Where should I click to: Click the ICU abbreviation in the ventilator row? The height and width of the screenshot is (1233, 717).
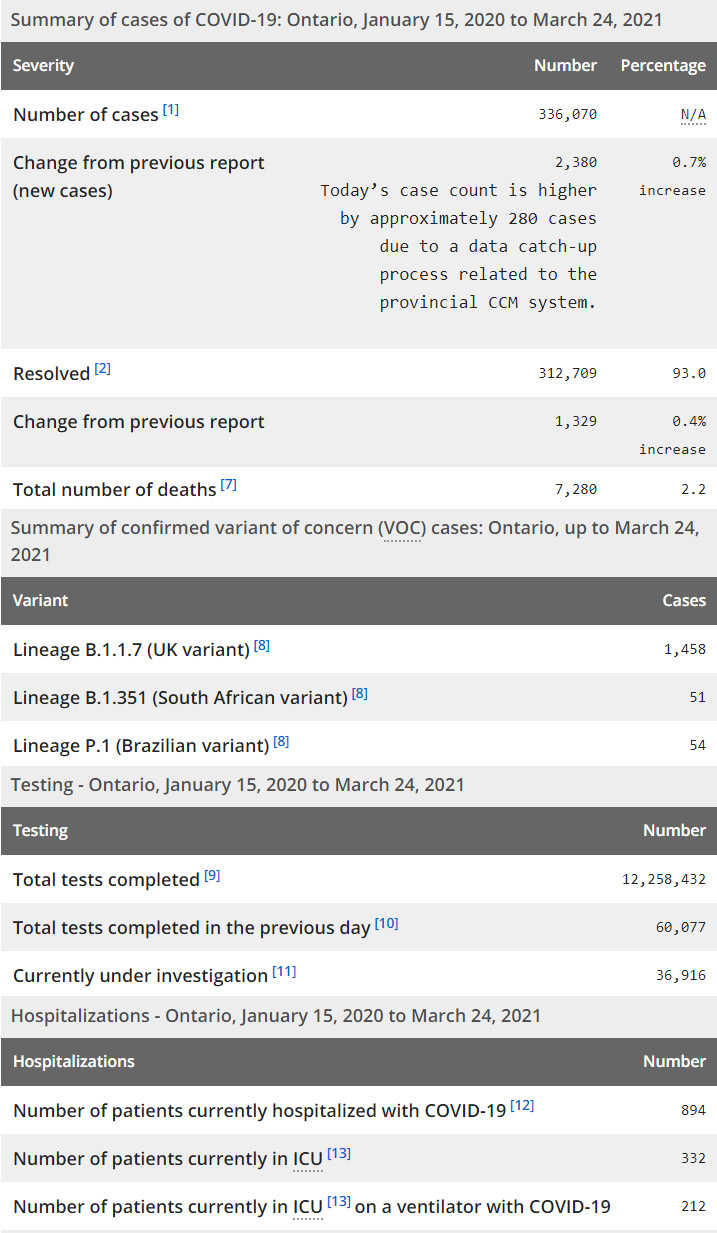(x=307, y=1207)
